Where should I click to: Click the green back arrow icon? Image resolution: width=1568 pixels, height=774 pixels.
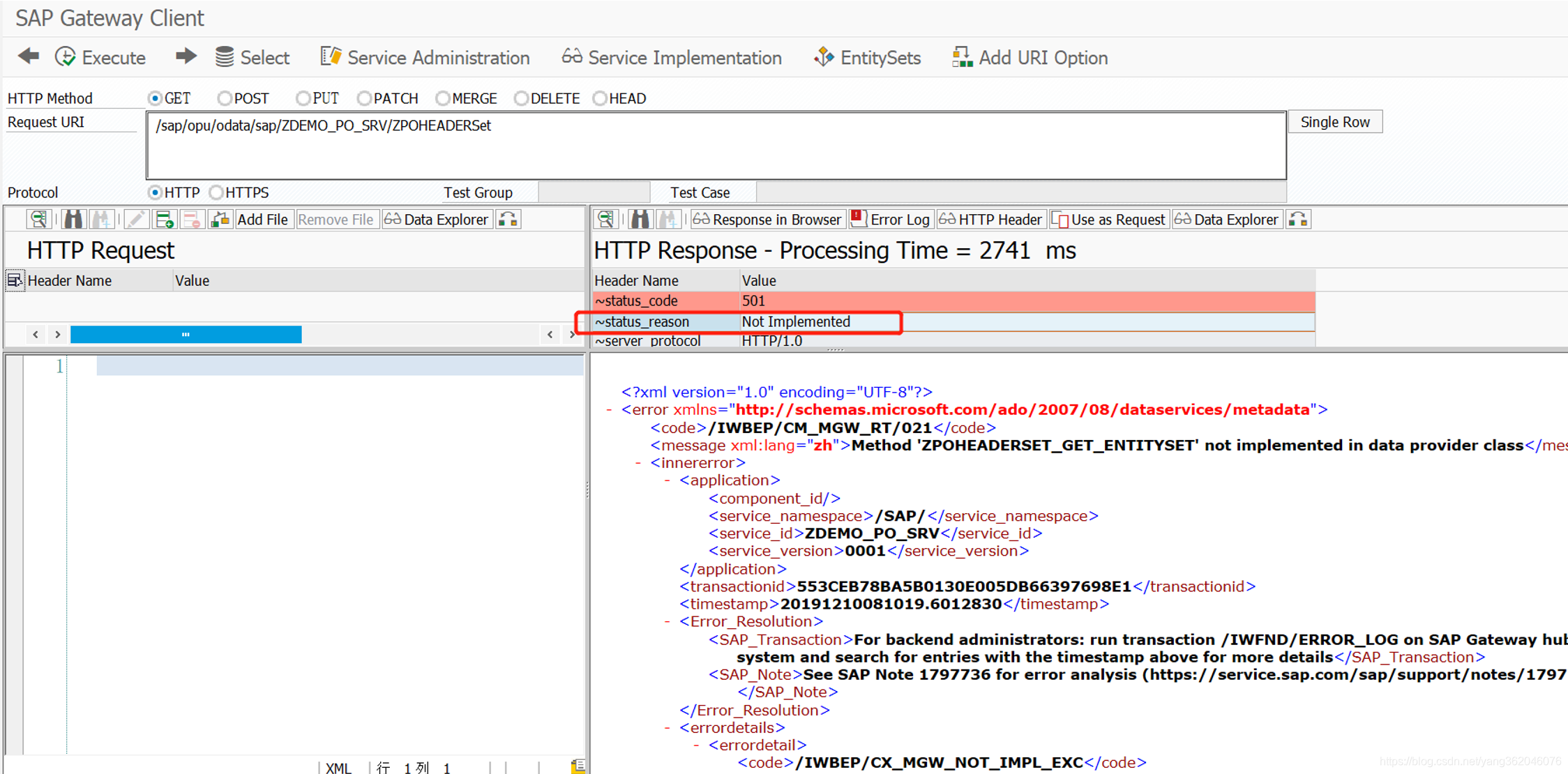[29, 56]
